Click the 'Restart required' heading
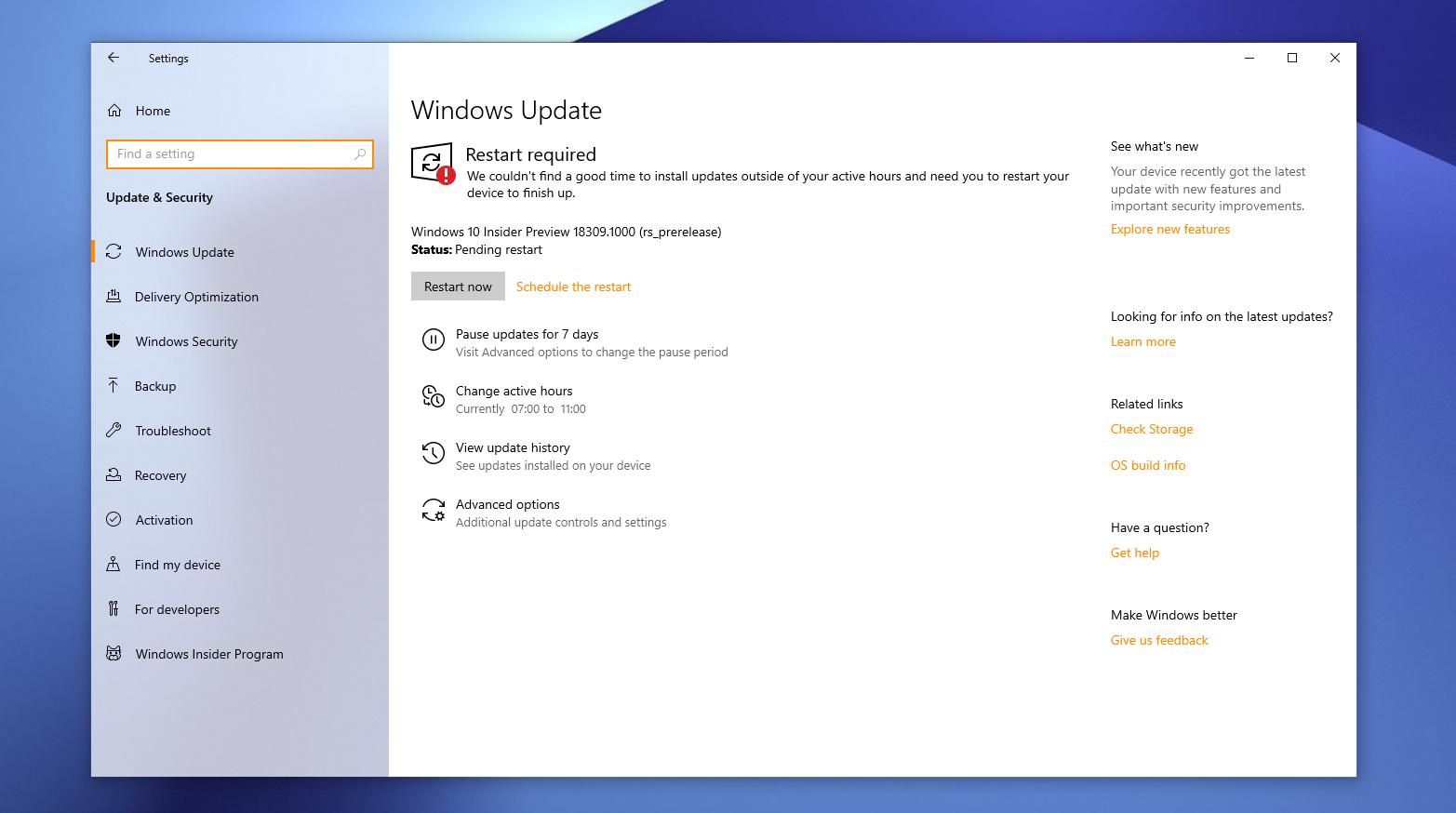The height and width of the screenshot is (813, 1456). (x=530, y=154)
